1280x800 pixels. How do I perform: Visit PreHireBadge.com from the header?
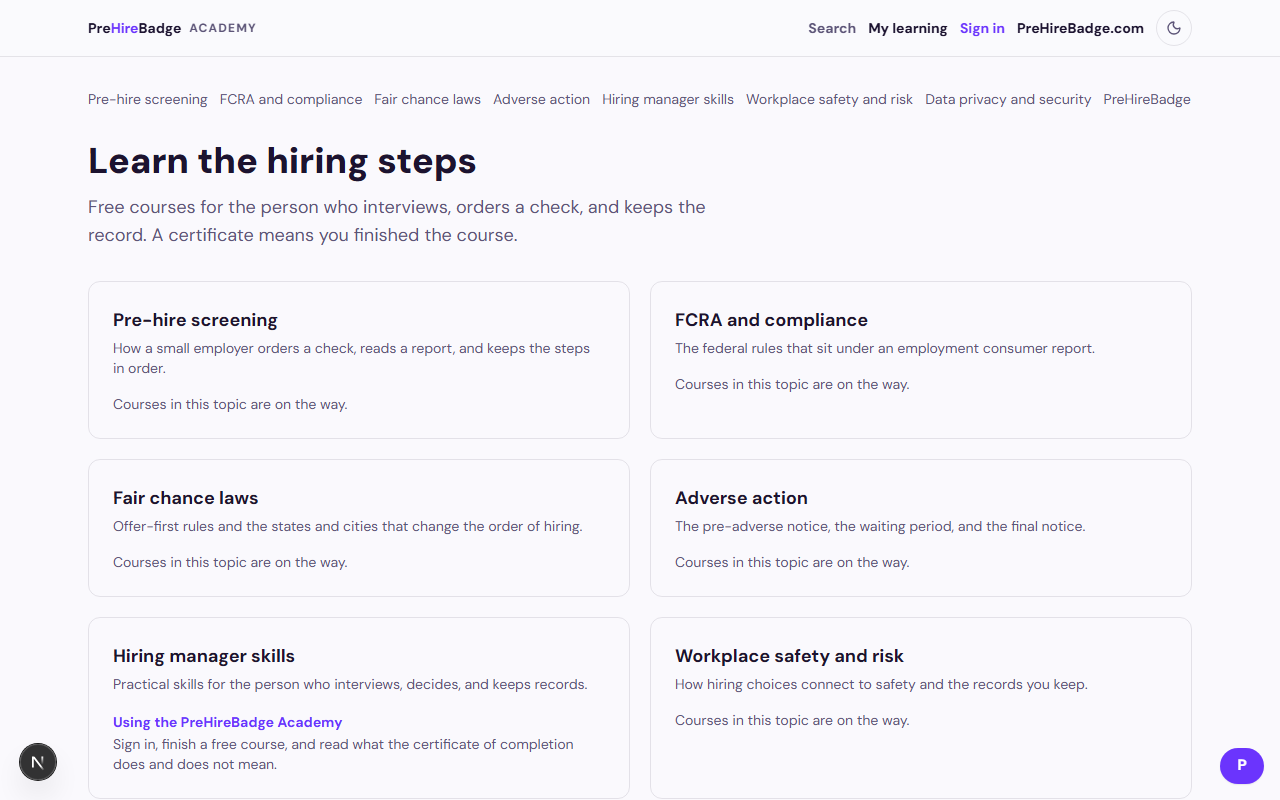(x=1080, y=28)
